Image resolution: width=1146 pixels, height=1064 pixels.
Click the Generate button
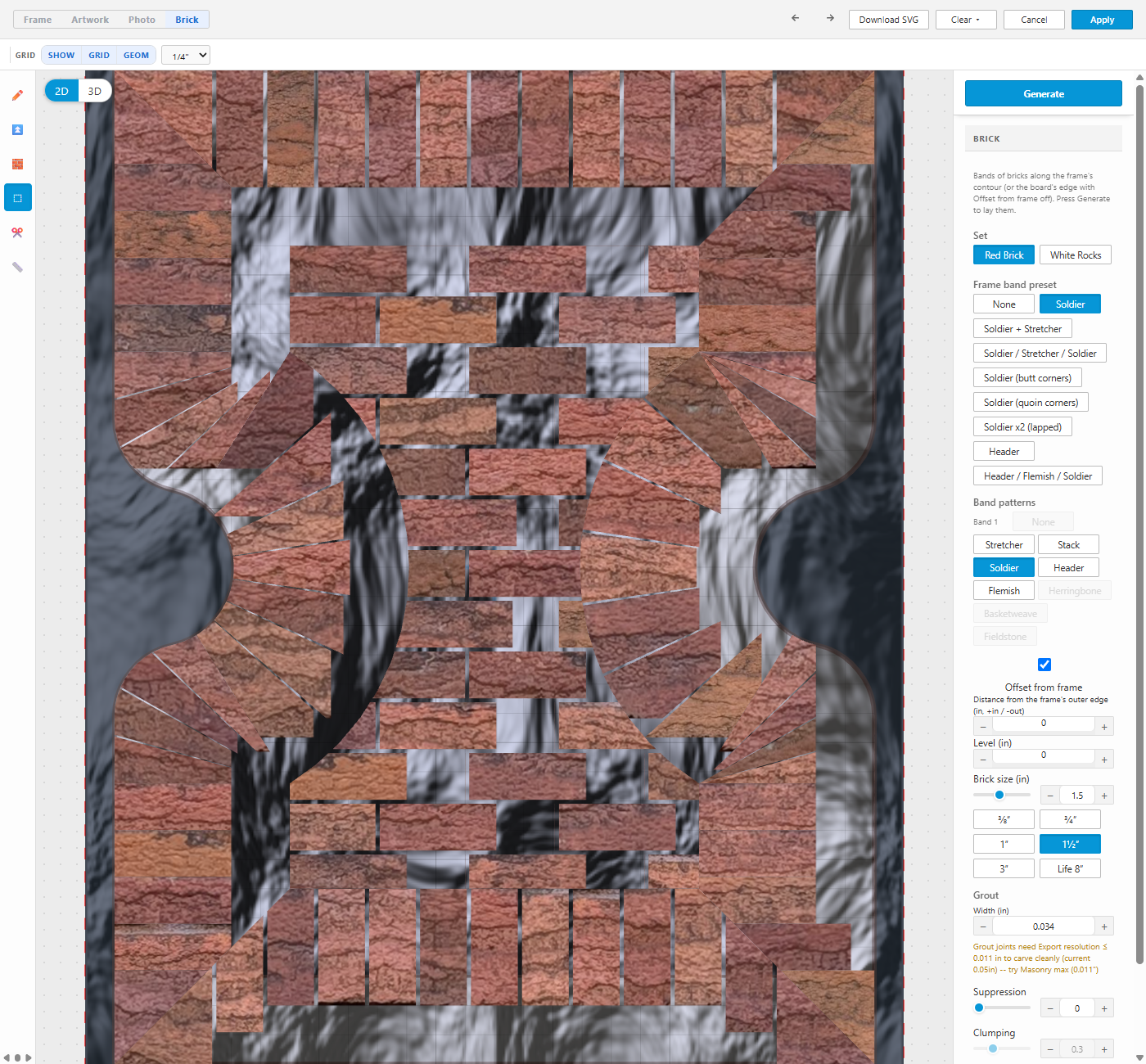[1044, 93]
